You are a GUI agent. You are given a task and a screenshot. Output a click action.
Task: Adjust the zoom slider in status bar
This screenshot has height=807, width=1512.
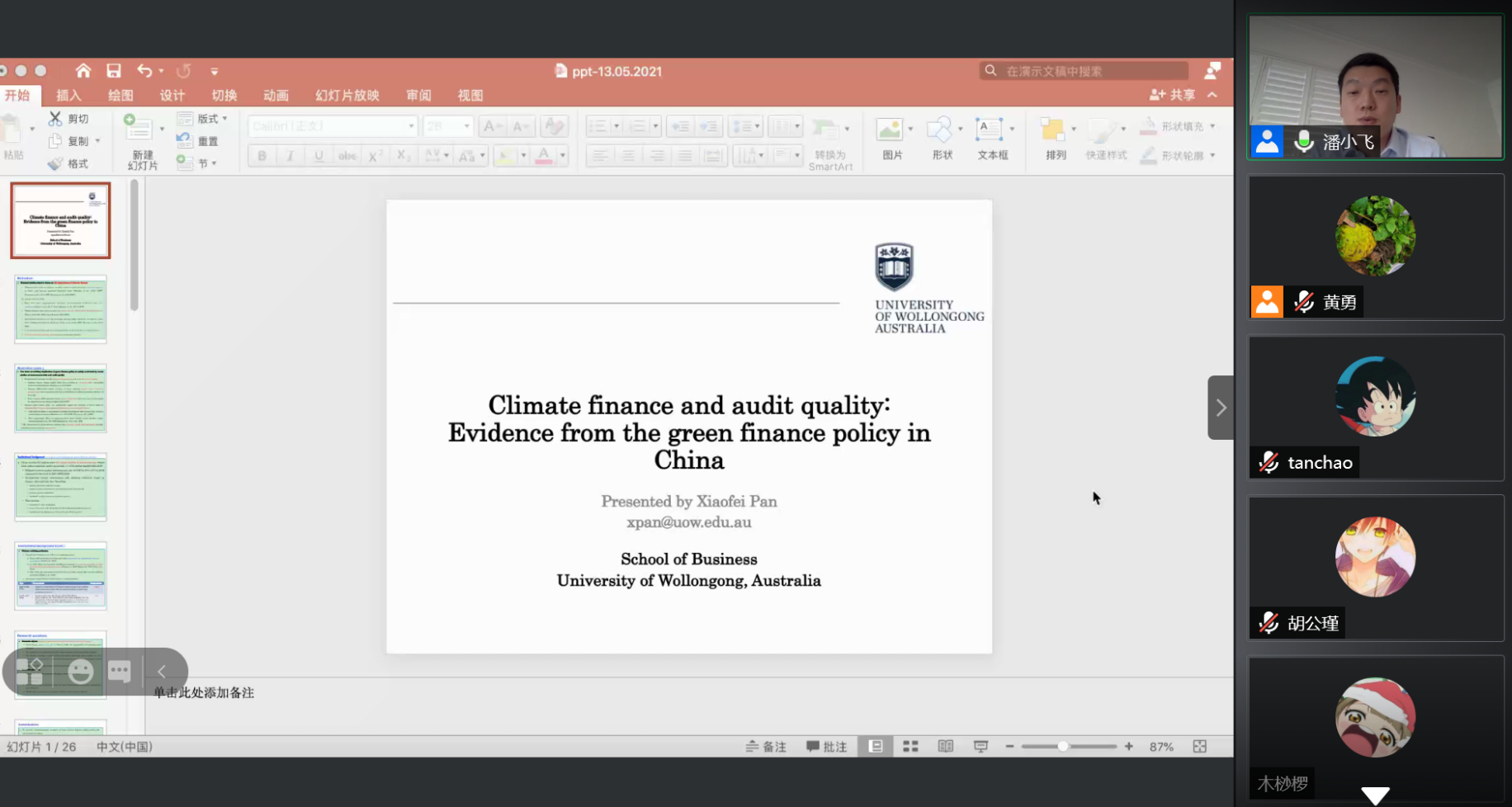tap(1063, 746)
